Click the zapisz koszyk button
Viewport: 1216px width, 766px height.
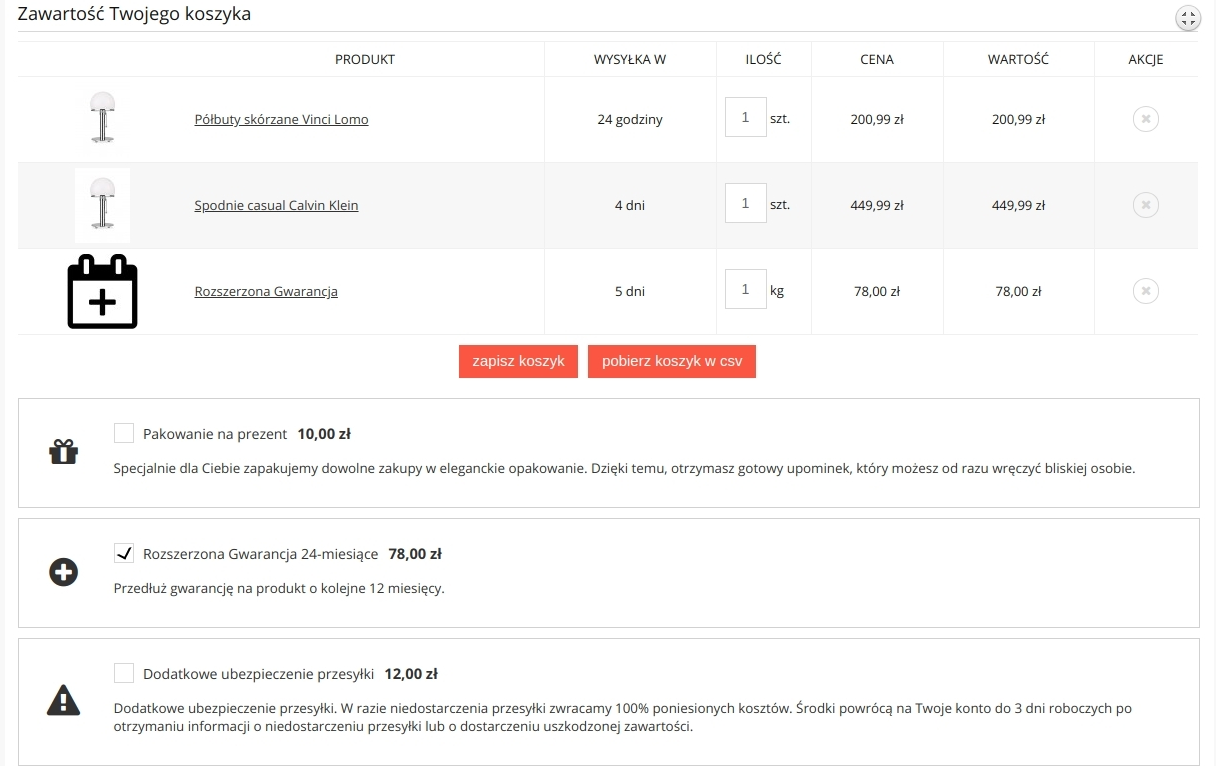(x=519, y=361)
